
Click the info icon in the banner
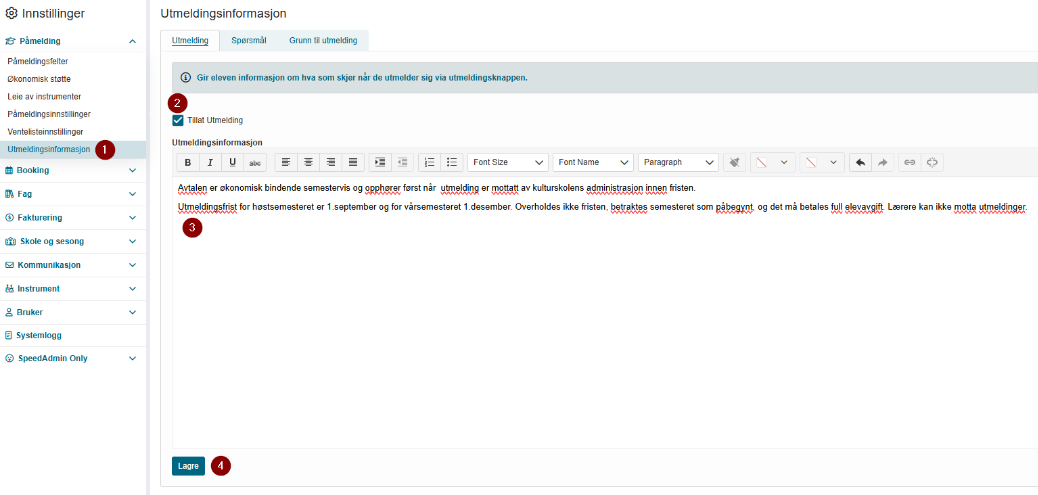186,77
